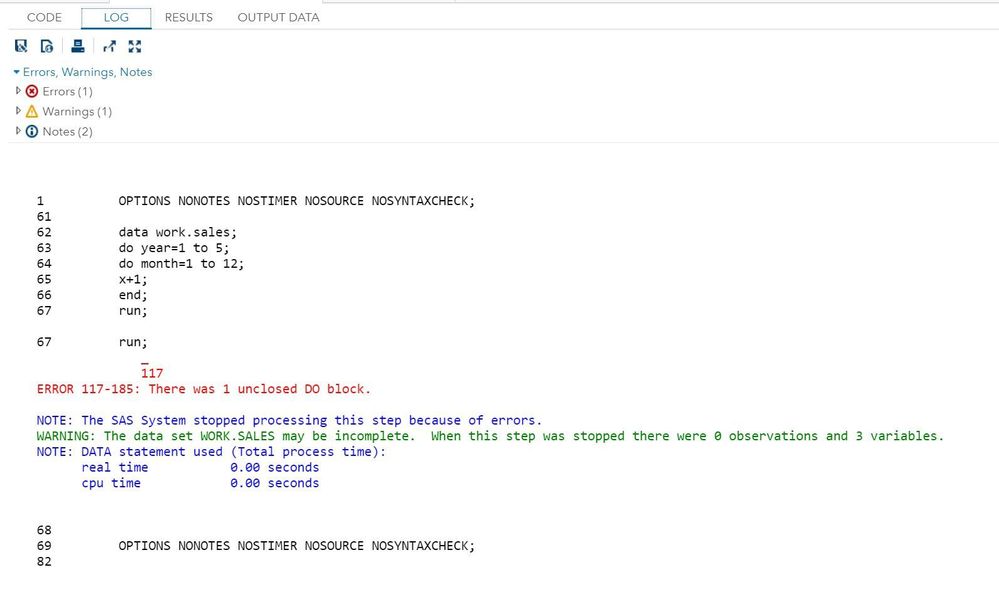
Task: Click the red Errors circle icon
Action: tap(32, 91)
